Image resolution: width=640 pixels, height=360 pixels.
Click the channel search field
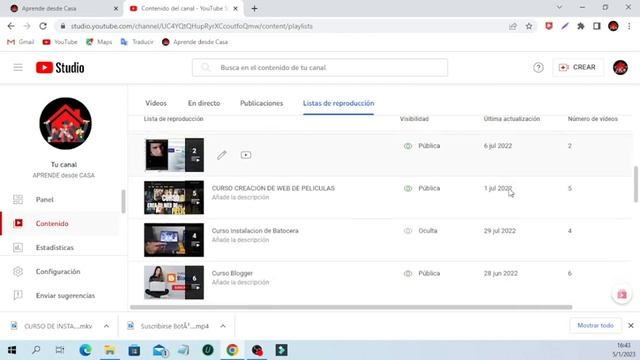pyautogui.click(x=320, y=67)
